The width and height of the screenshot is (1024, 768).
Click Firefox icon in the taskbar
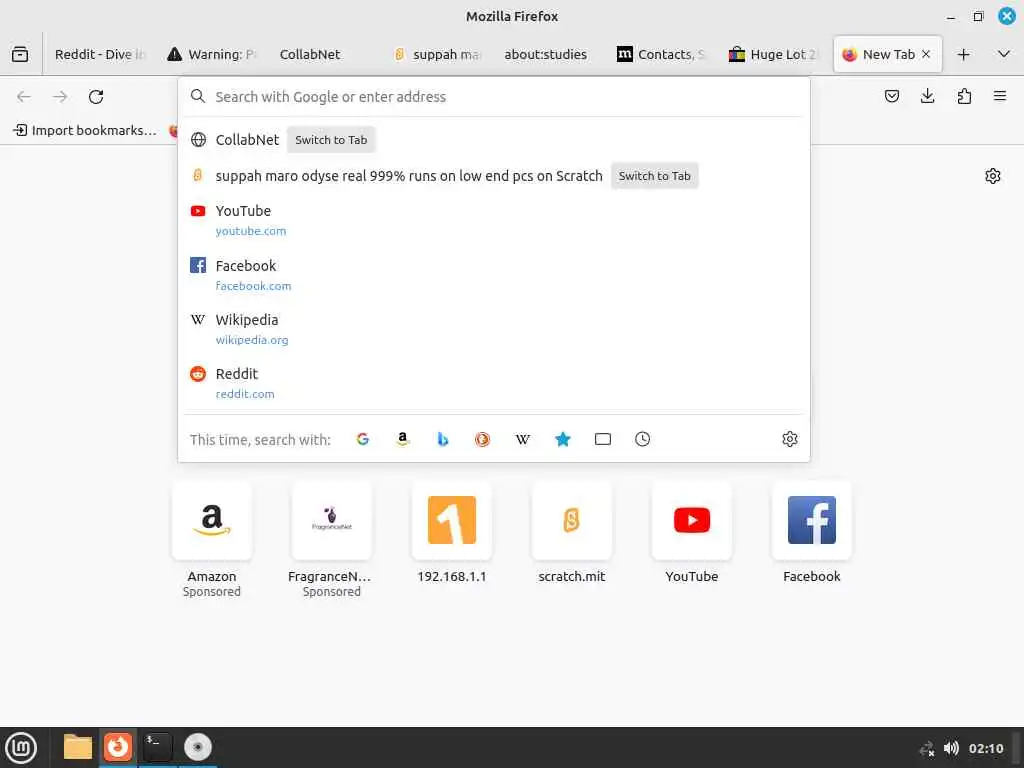(x=118, y=747)
